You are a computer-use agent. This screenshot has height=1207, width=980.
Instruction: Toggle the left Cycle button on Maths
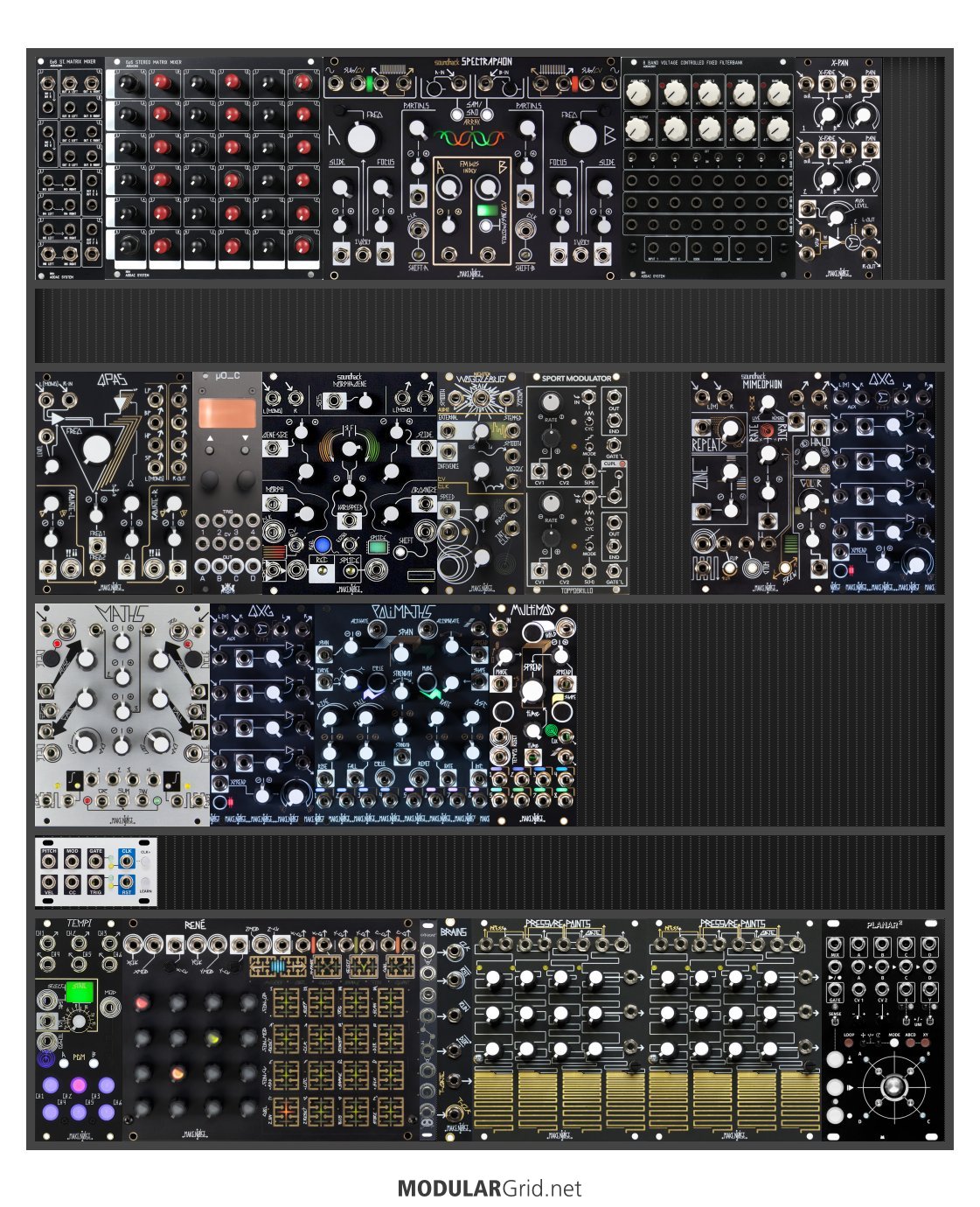pos(57,646)
